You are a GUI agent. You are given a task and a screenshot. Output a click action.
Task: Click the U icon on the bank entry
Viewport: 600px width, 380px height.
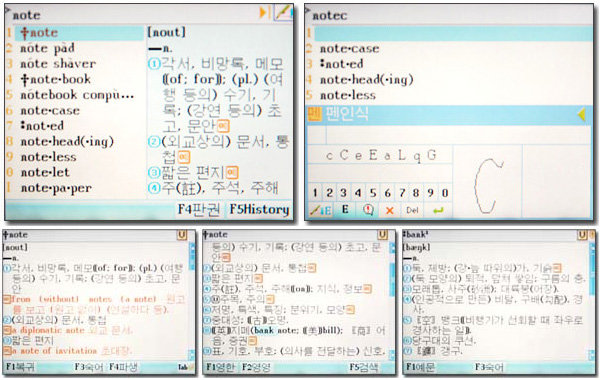582,235
